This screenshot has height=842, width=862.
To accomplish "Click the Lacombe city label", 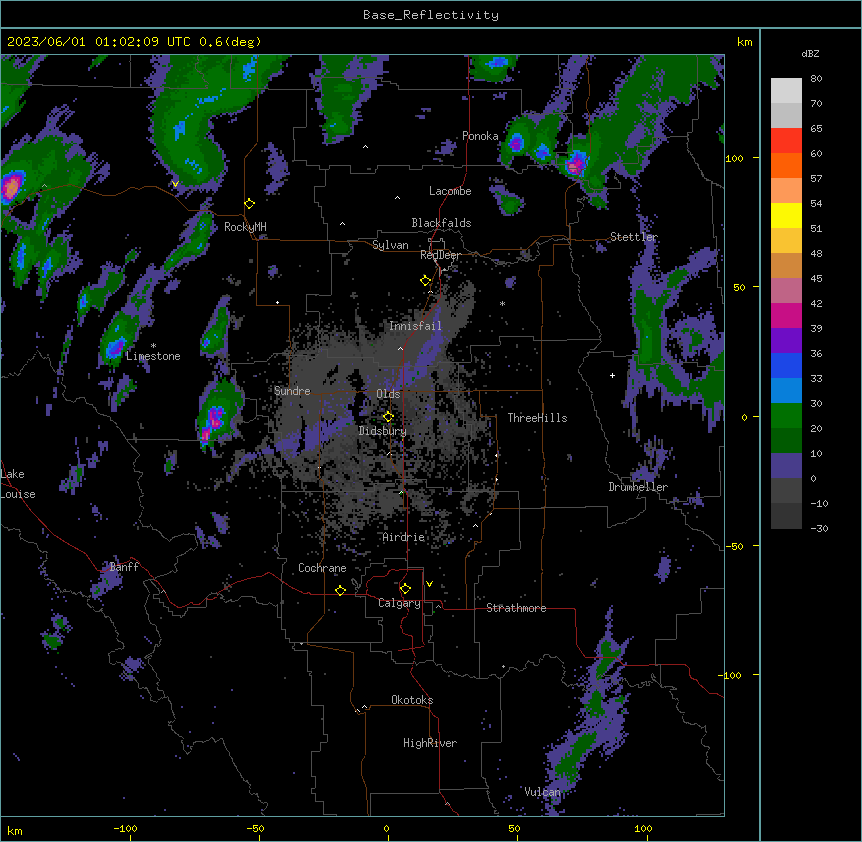I will 450,191.
